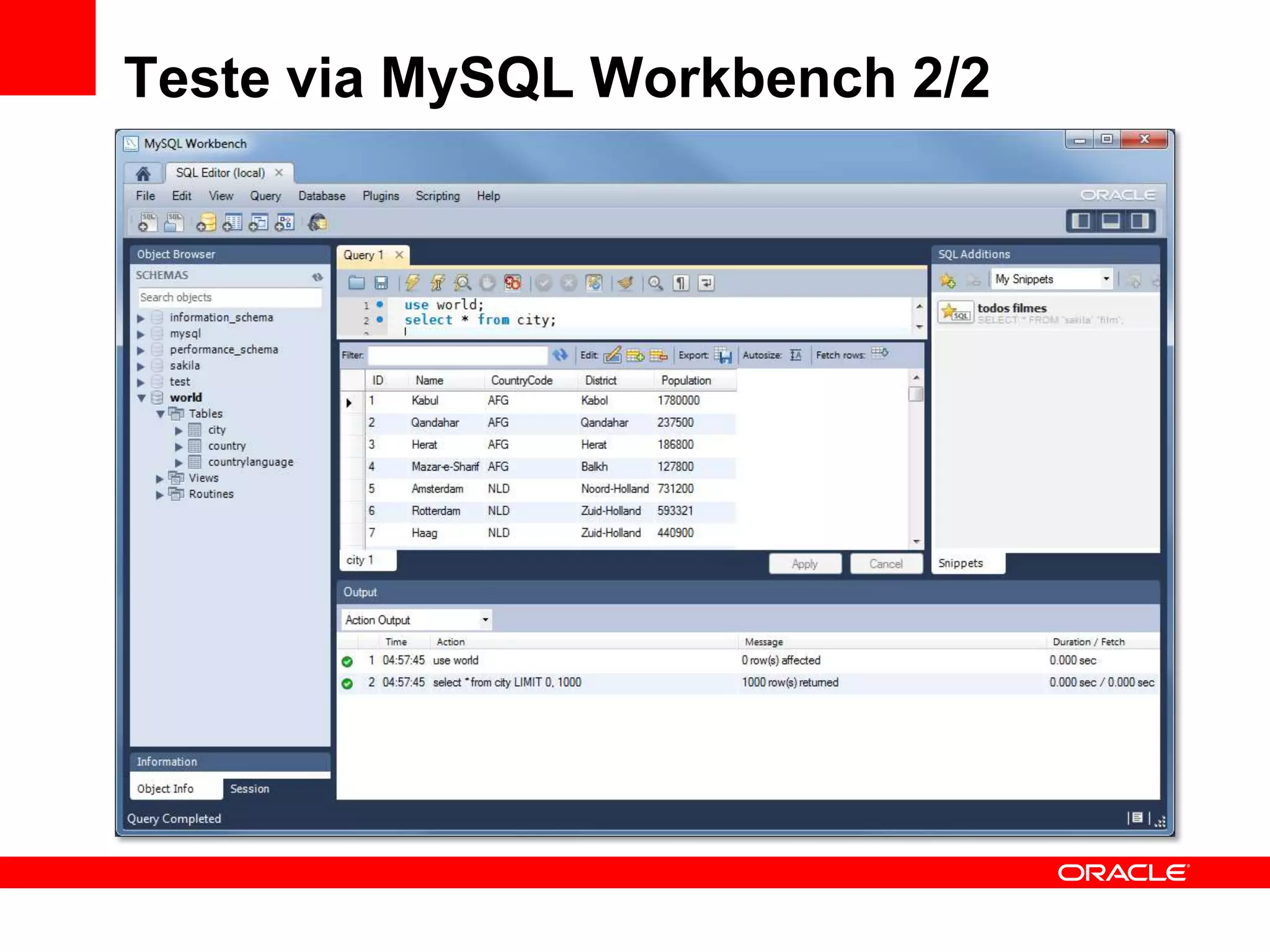Toggle invisible characters pilcrow icon
Viewport: 1270px width, 952px height.
tap(681, 283)
